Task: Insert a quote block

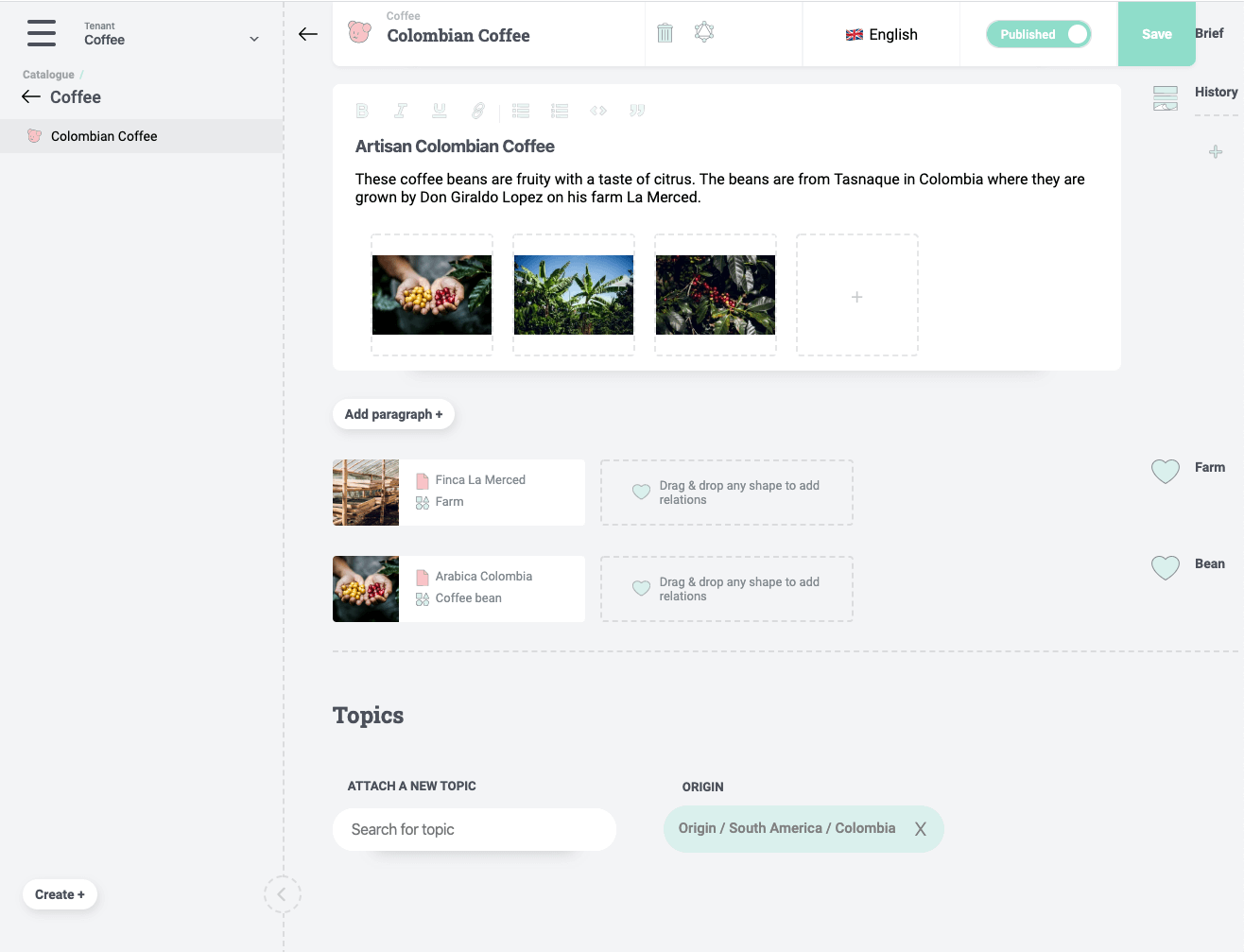Action: coord(637,111)
